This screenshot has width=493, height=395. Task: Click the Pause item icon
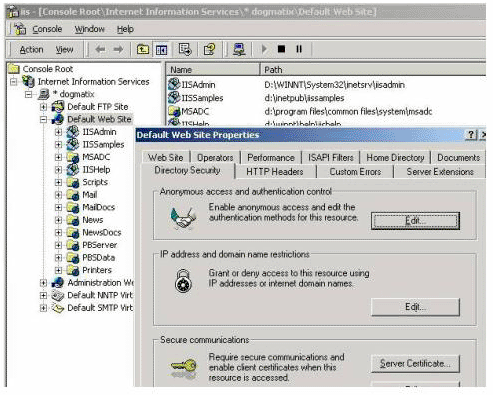pyautogui.click(x=299, y=49)
